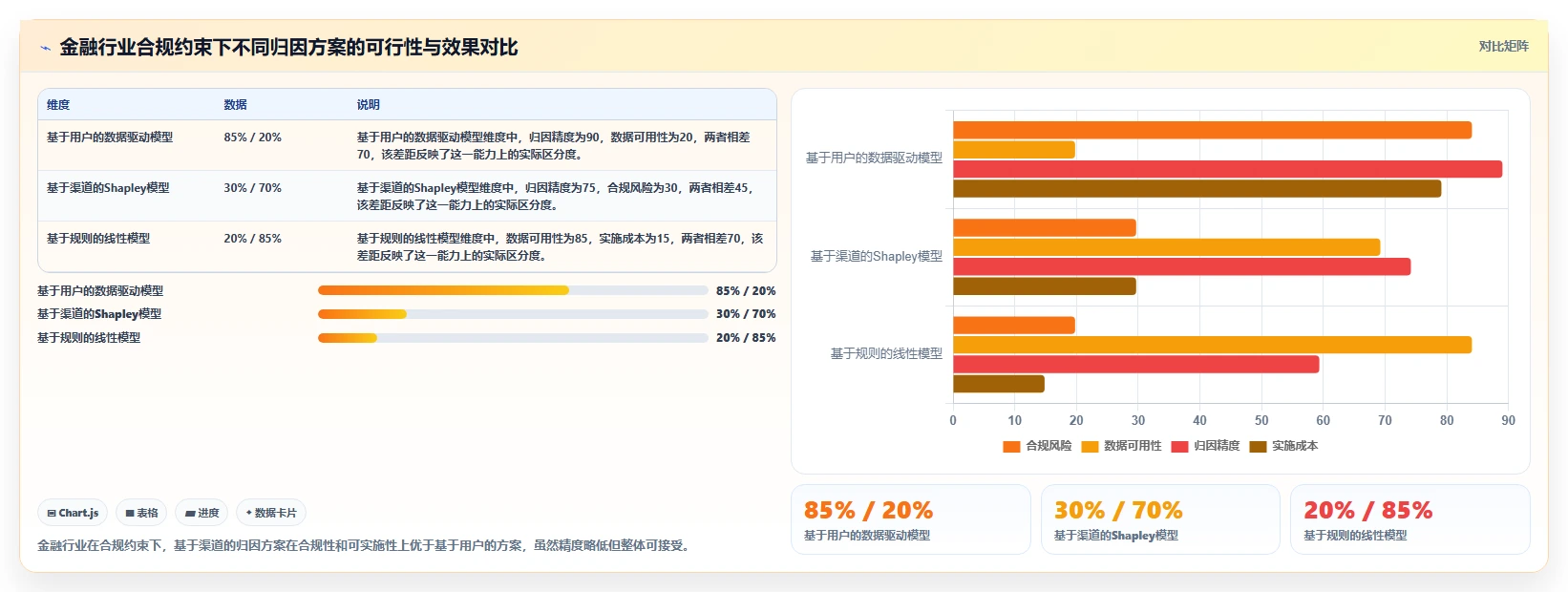Toggle the 数据可用性 legend color swatch
The height and width of the screenshot is (592, 1568).
pos(1090,446)
